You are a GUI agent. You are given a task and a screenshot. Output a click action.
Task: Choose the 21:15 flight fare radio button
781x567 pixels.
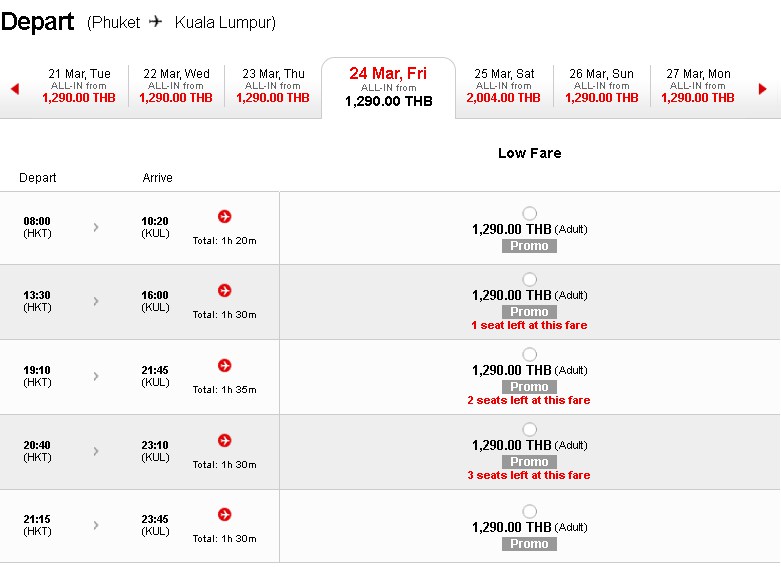click(529, 511)
